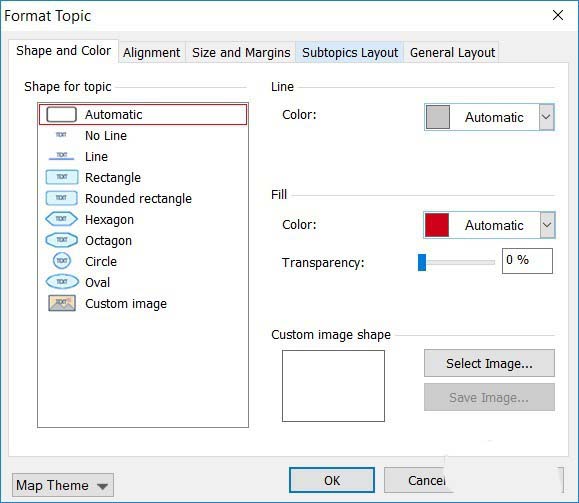The width and height of the screenshot is (579, 503).
Task: Pick the Octagon shape icon
Action: (x=61, y=240)
